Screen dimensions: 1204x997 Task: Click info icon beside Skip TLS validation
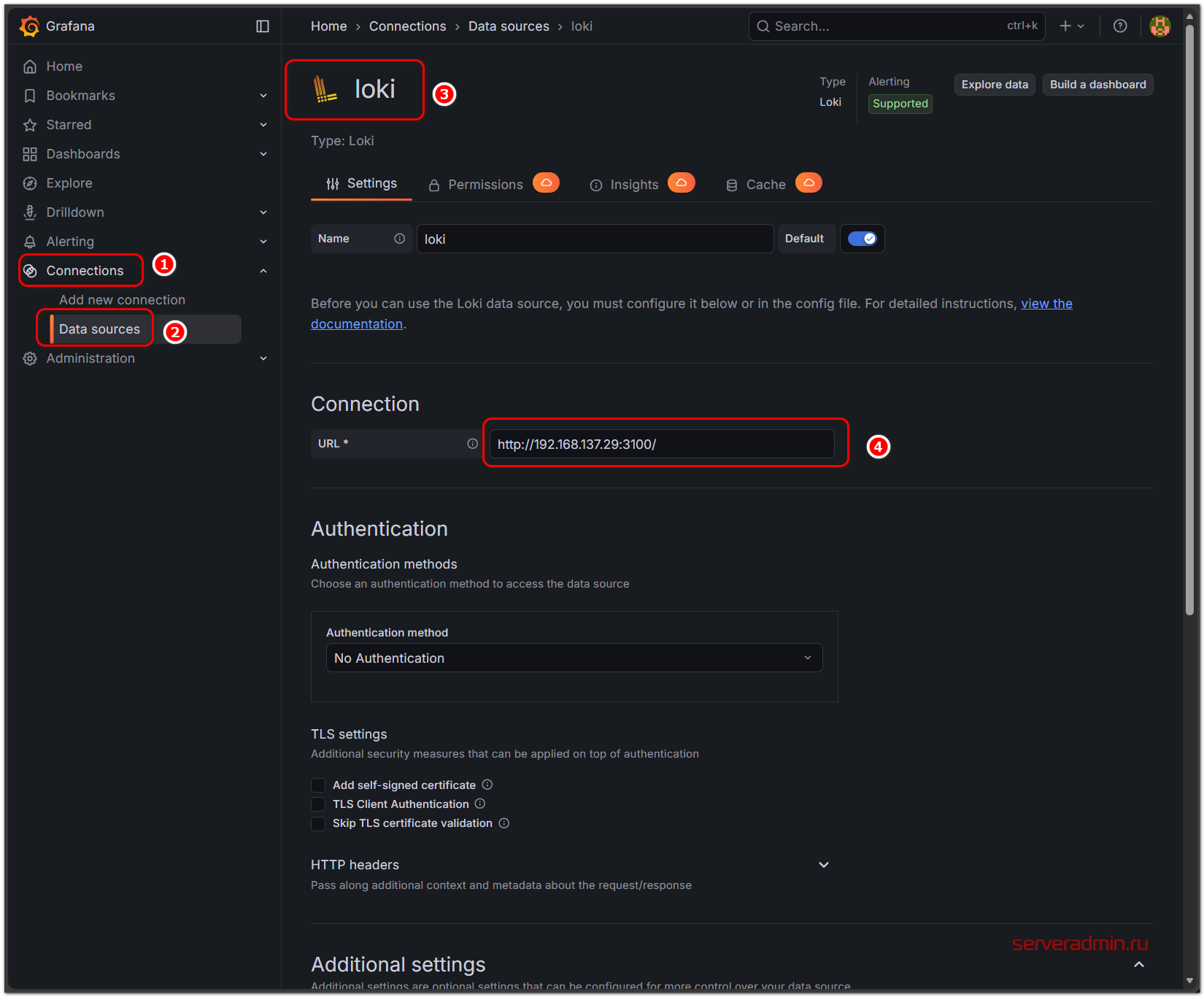point(504,823)
